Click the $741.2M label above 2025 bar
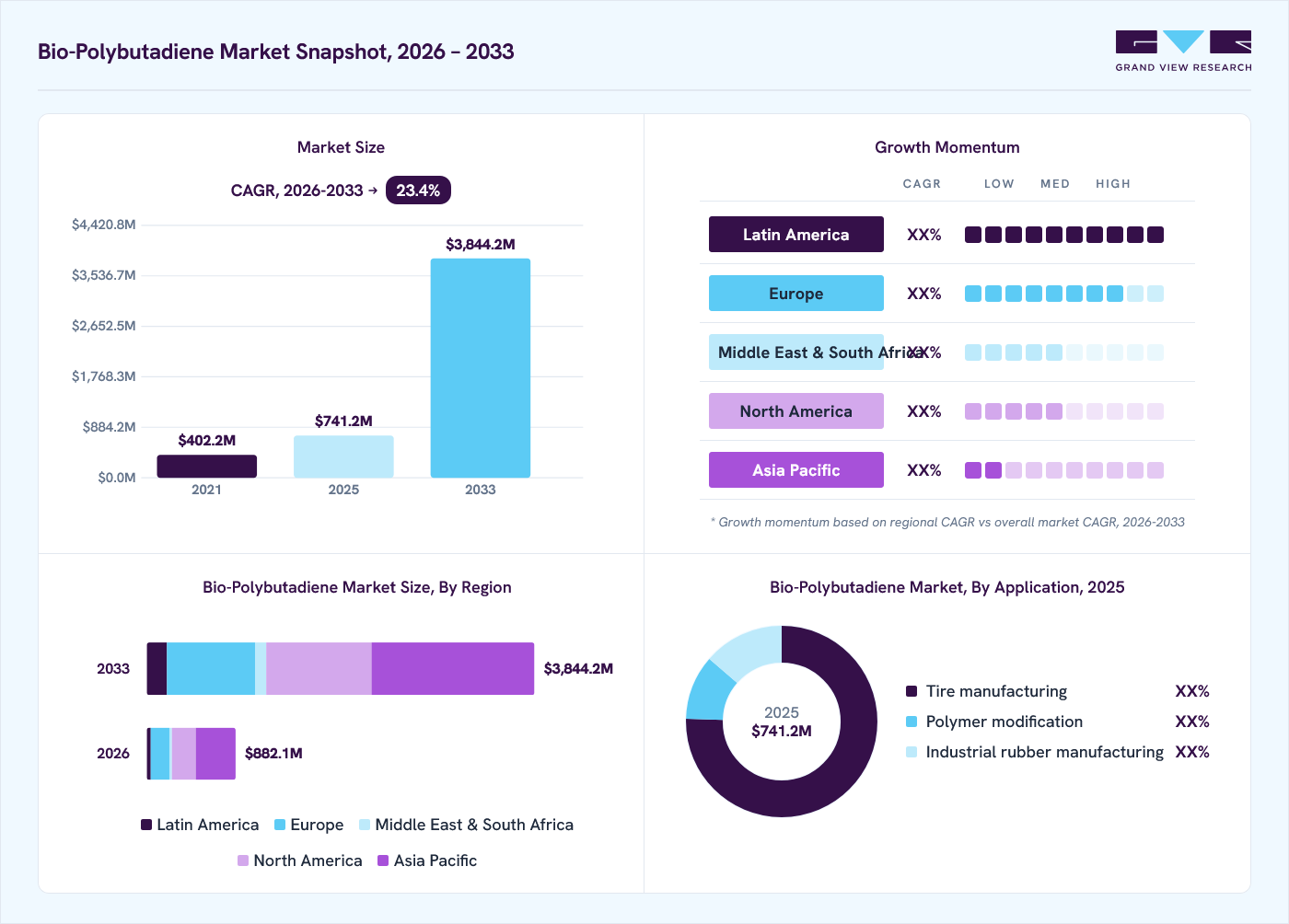 coord(343,422)
